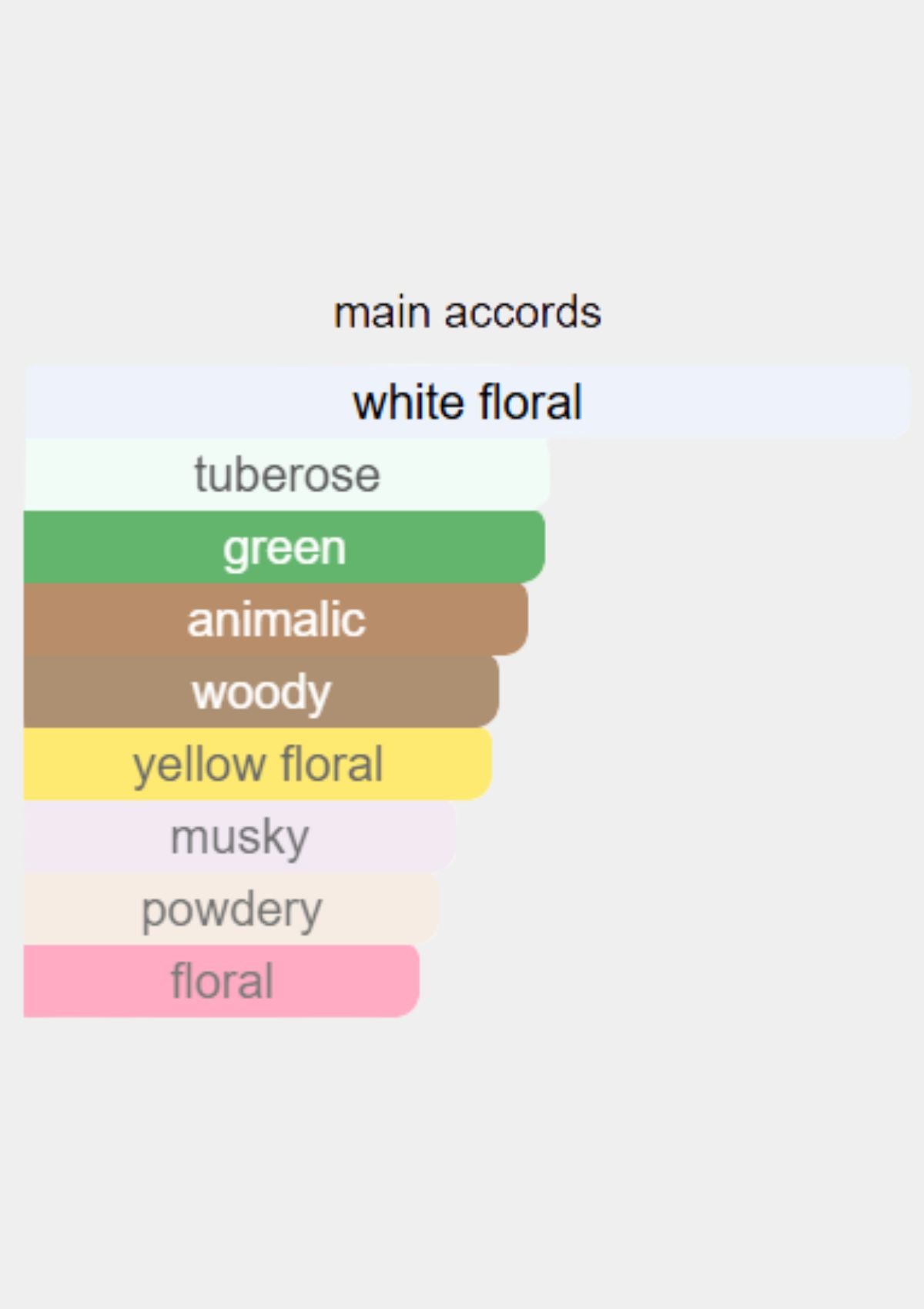Select the pink floral accord bar
The width and height of the screenshot is (924, 1309).
[222, 981]
